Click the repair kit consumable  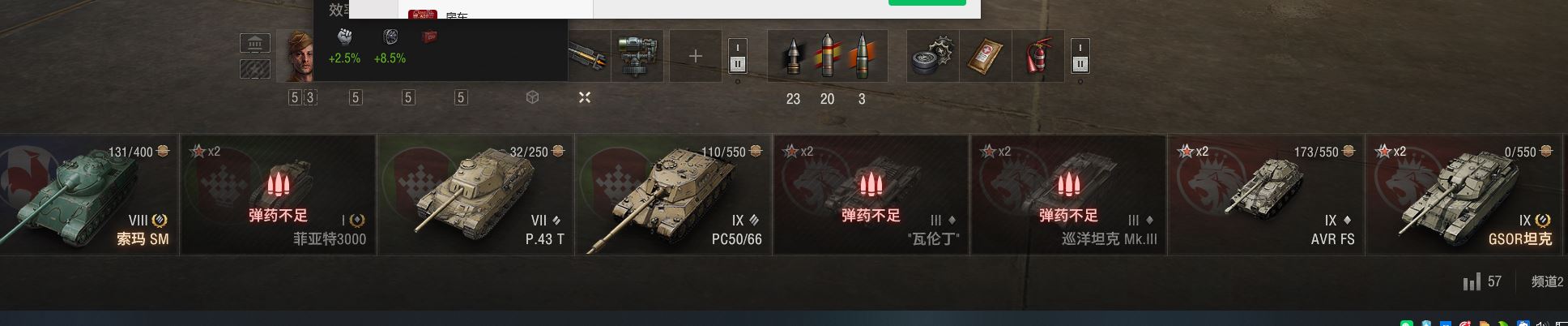pos(933,56)
